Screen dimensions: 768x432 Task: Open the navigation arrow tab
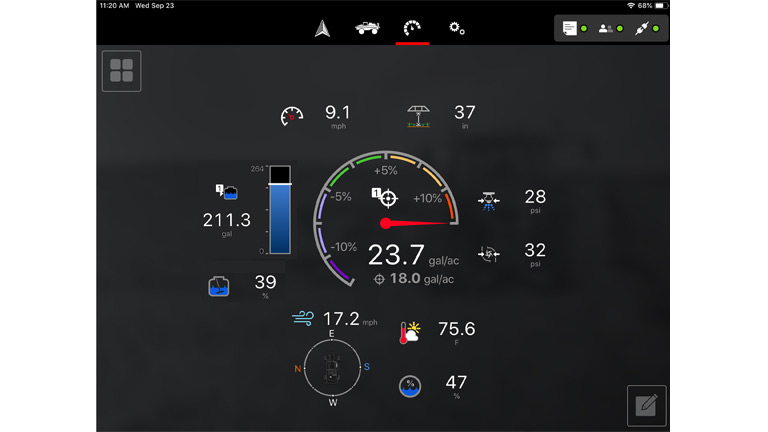point(322,28)
